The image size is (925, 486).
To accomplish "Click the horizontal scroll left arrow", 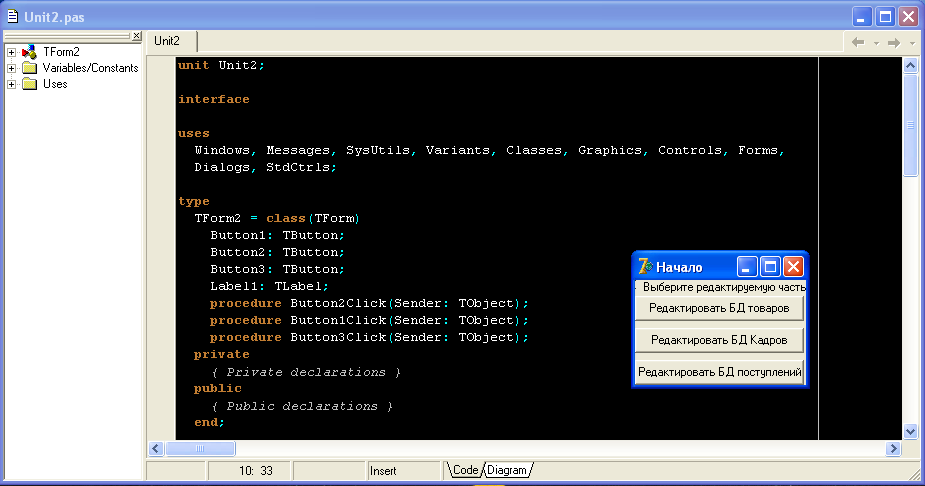I will (x=156, y=448).
